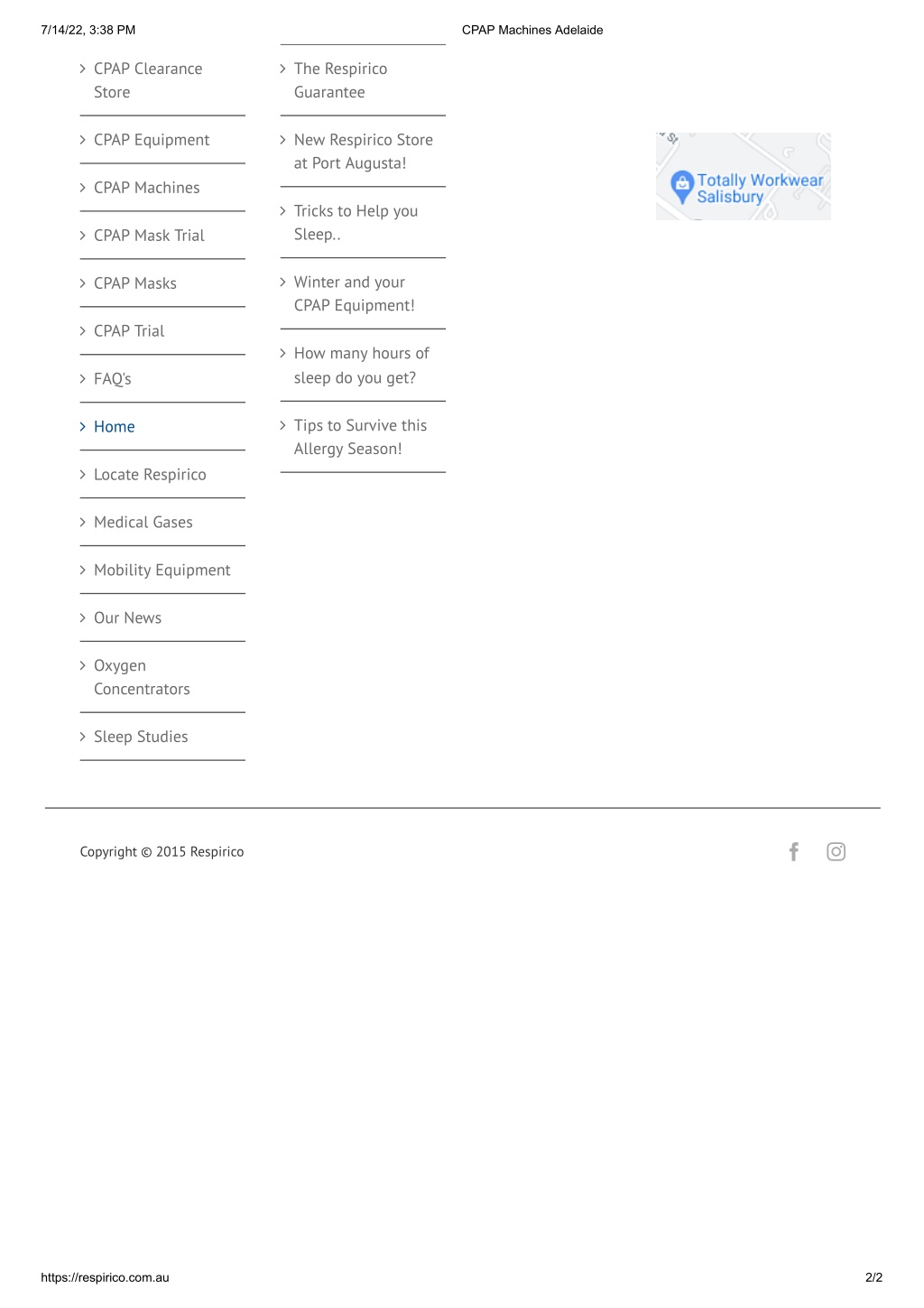The height and width of the screenshot is (1308, 924).
Task: Click the chevron beside The Respirico Guarantee
Action: [283, 69]
